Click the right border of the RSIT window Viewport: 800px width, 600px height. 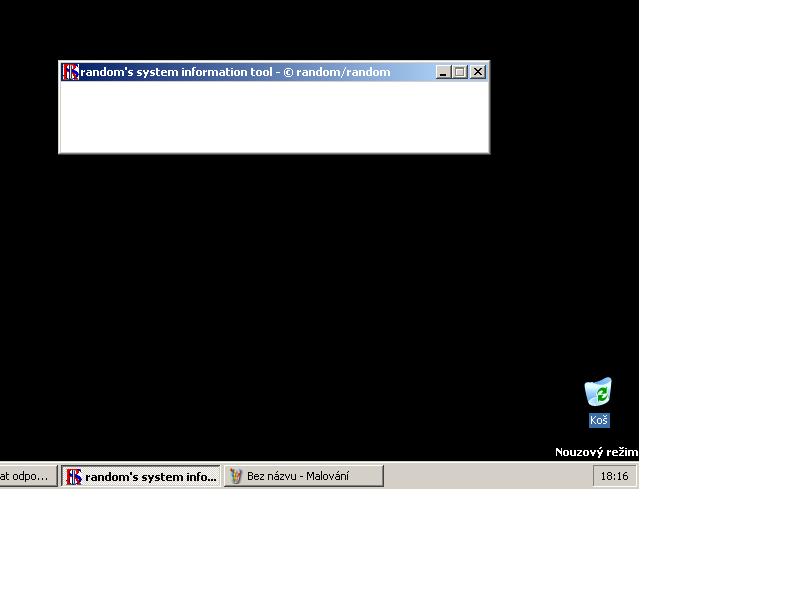488,116
